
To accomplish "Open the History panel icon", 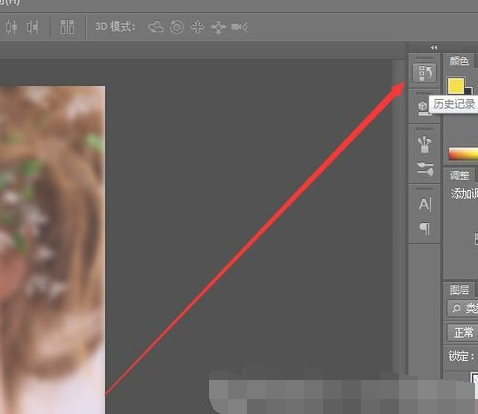I will (x=424, y=72).
